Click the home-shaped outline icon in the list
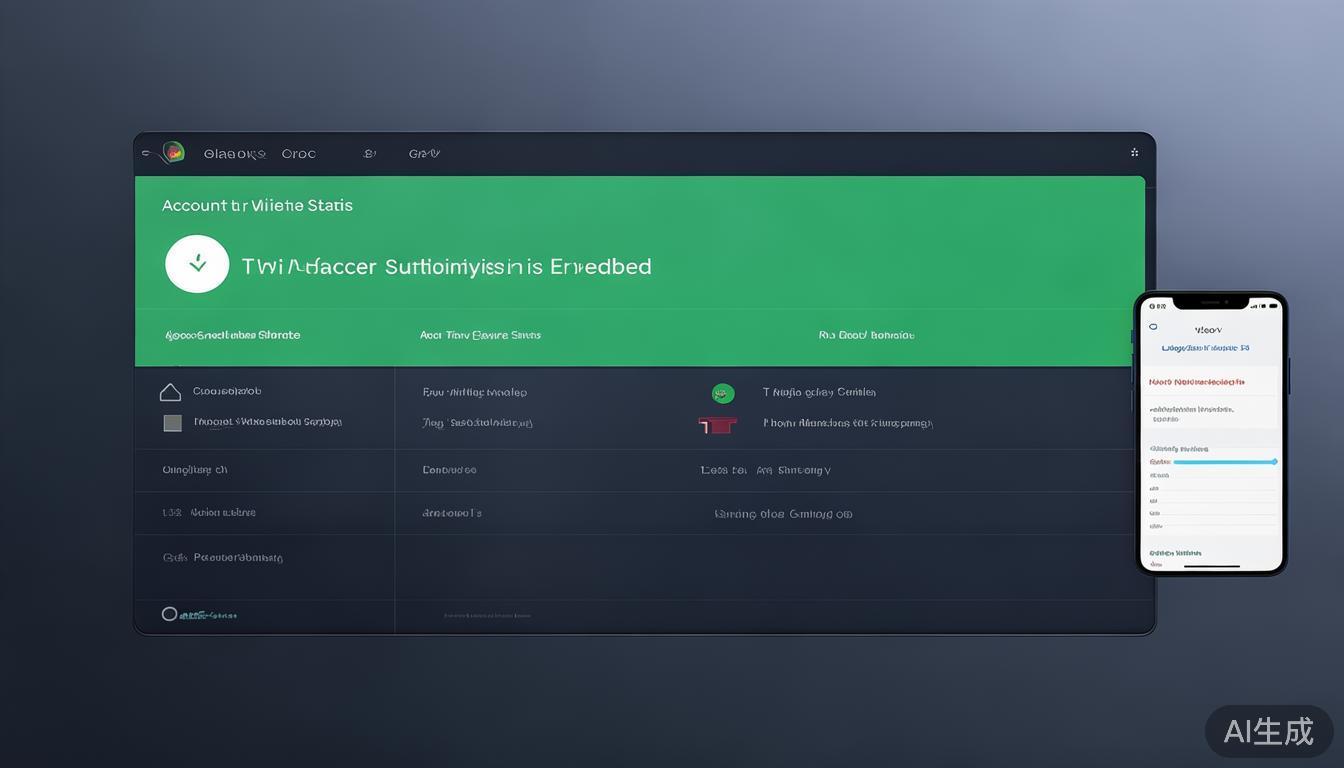This screenshot has height=768, width=1344. 171,392
